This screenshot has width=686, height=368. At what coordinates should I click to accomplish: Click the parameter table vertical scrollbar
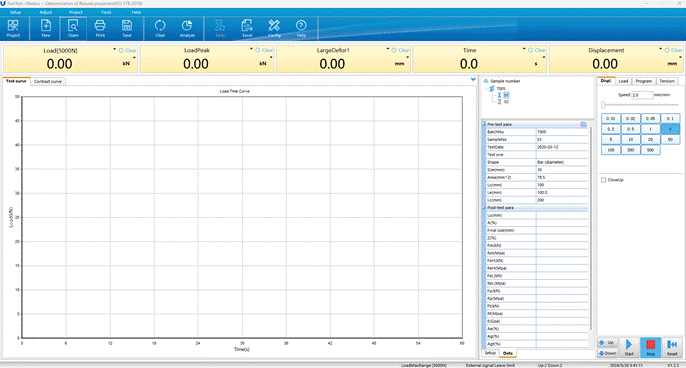click(590, 228)
